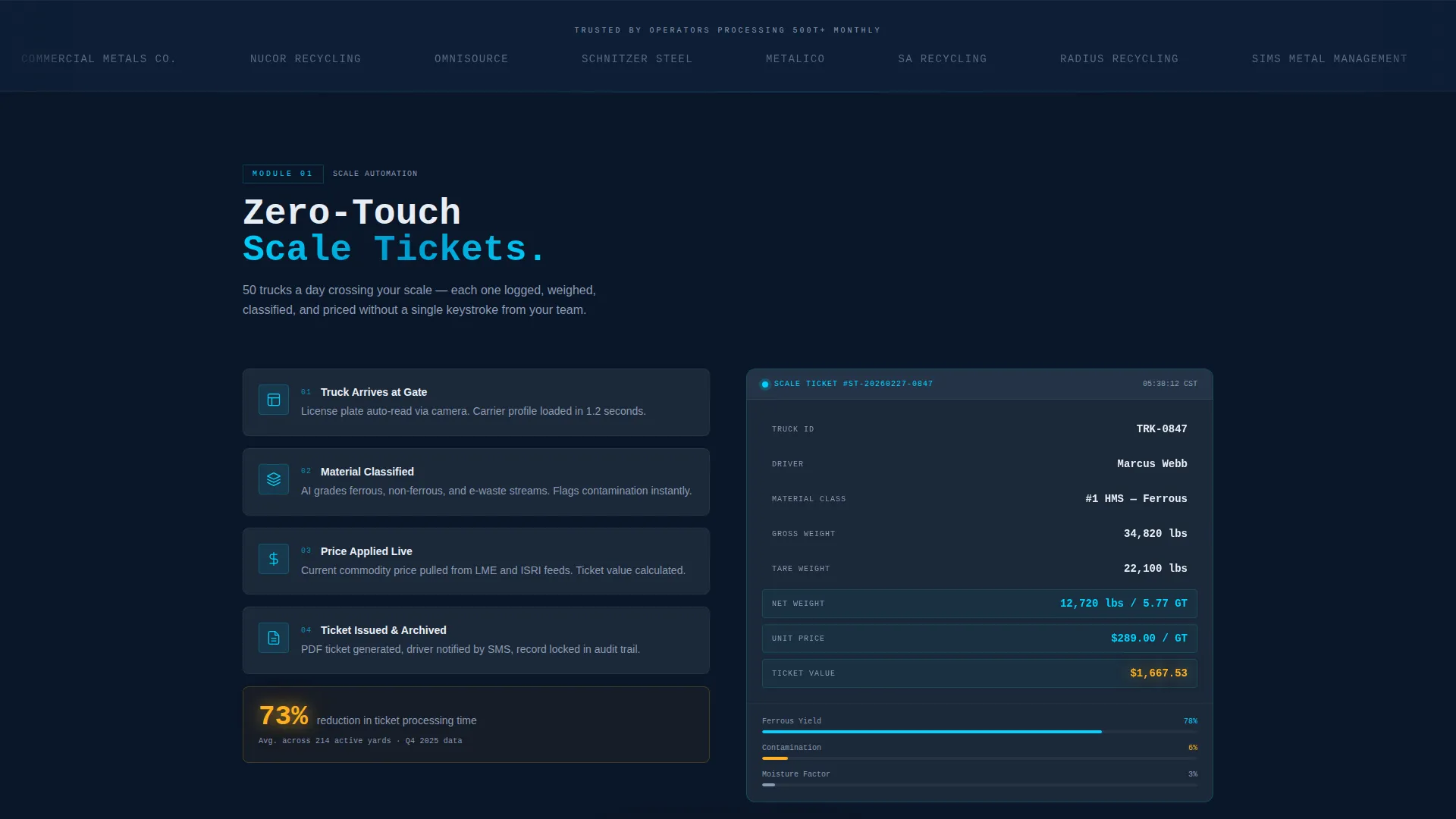Click the 3% Moisture Factor value
This screenshot has height=819, width=1456.
(x=1193, y=774)
